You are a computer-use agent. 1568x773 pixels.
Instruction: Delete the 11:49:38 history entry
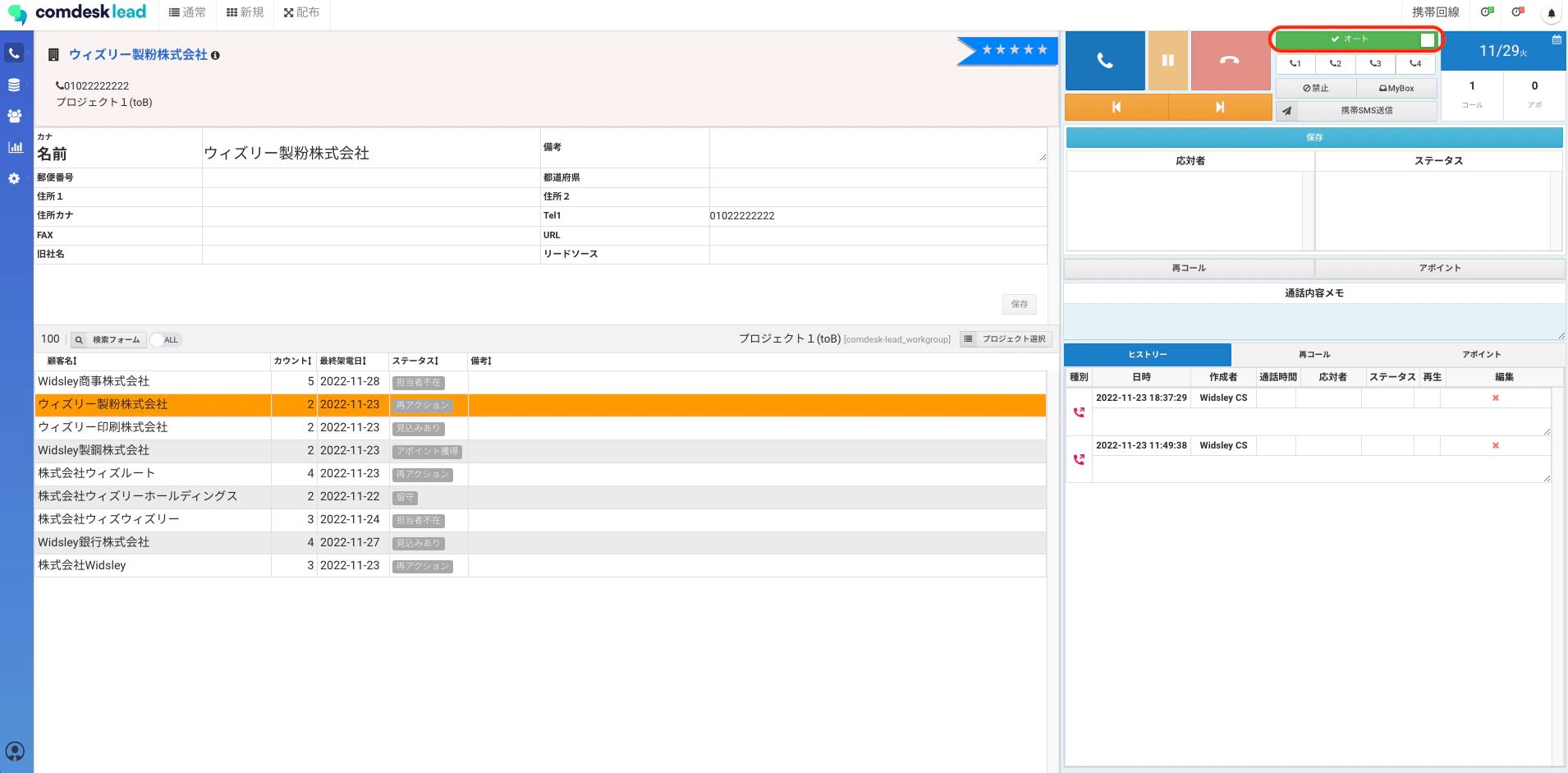(x=1496, y=445)
